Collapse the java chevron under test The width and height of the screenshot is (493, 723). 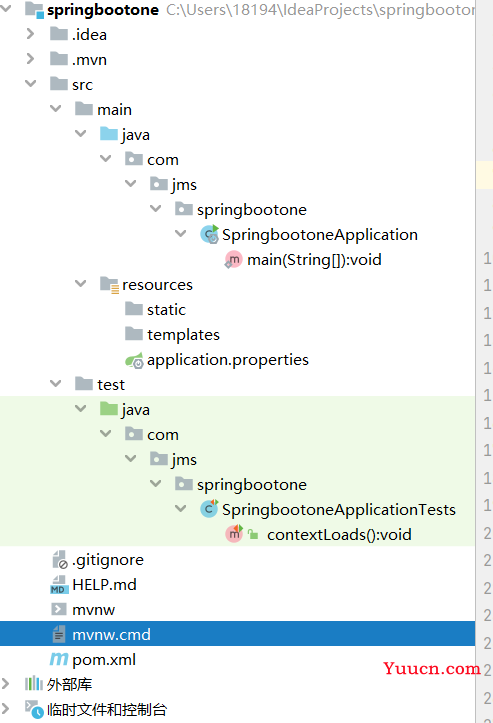[x=81, y=408]
